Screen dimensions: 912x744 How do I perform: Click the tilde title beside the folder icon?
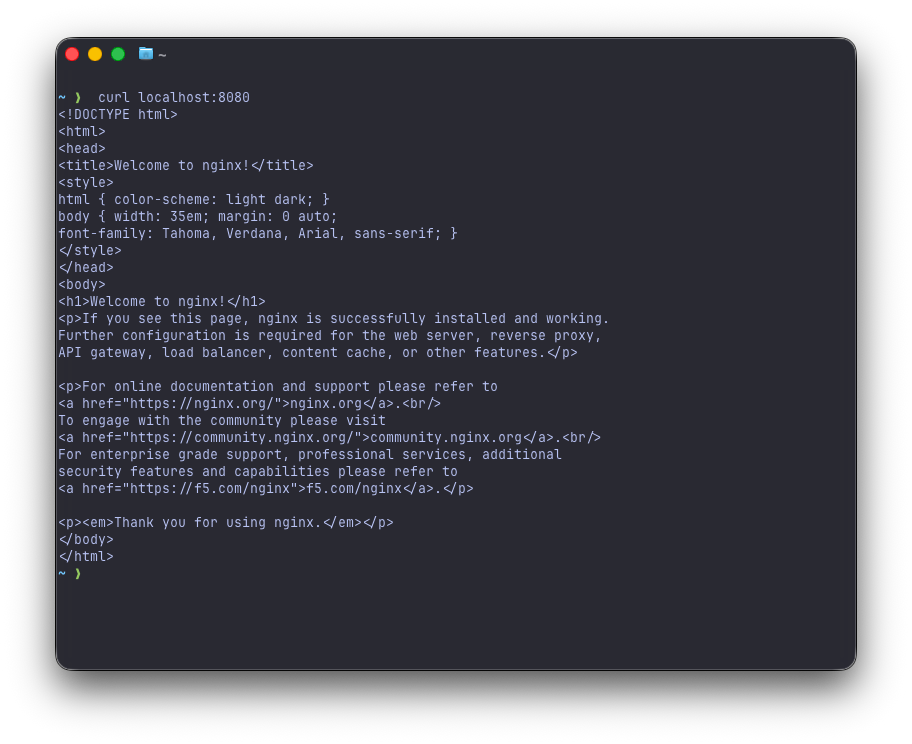pos(162,55)
